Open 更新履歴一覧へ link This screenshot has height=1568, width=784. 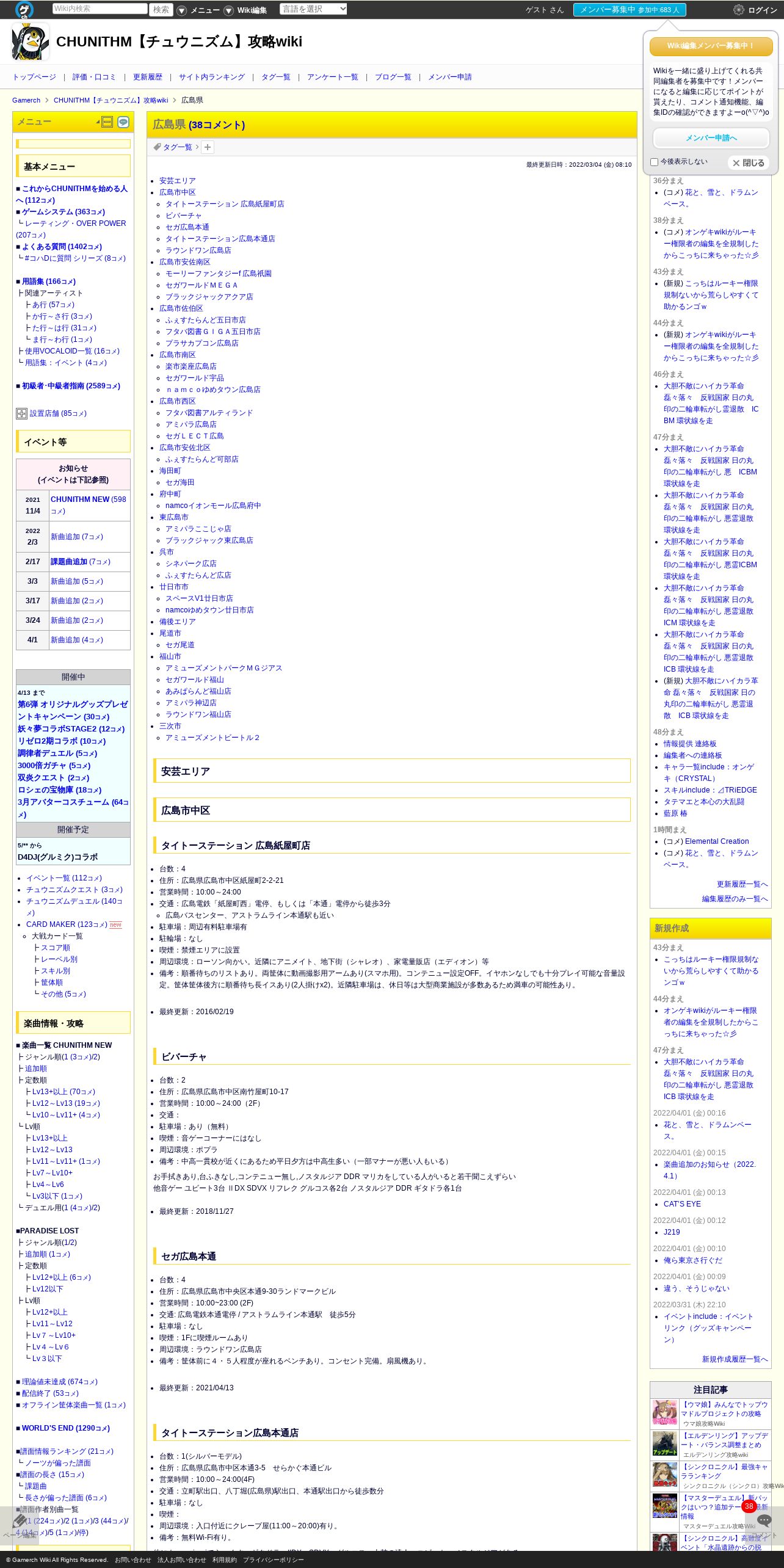[x=742, y=884]
